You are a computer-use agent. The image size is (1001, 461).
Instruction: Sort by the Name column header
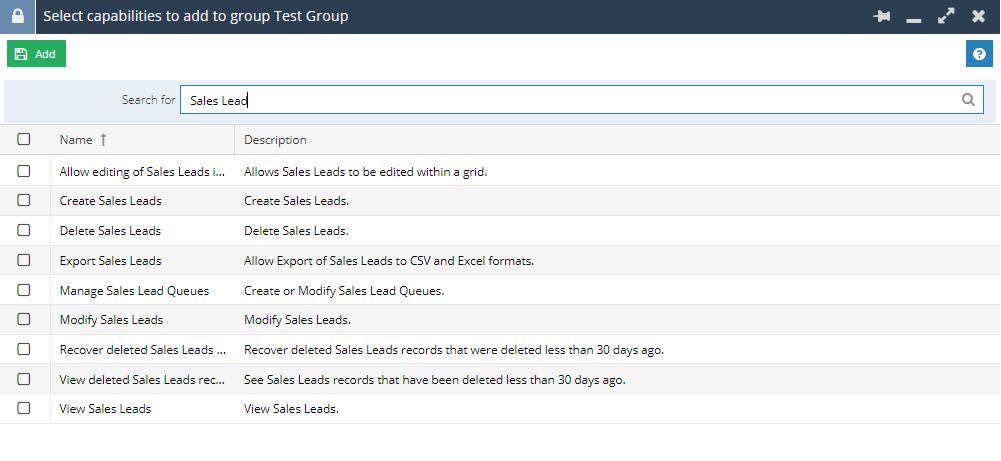tap(76, 140)
